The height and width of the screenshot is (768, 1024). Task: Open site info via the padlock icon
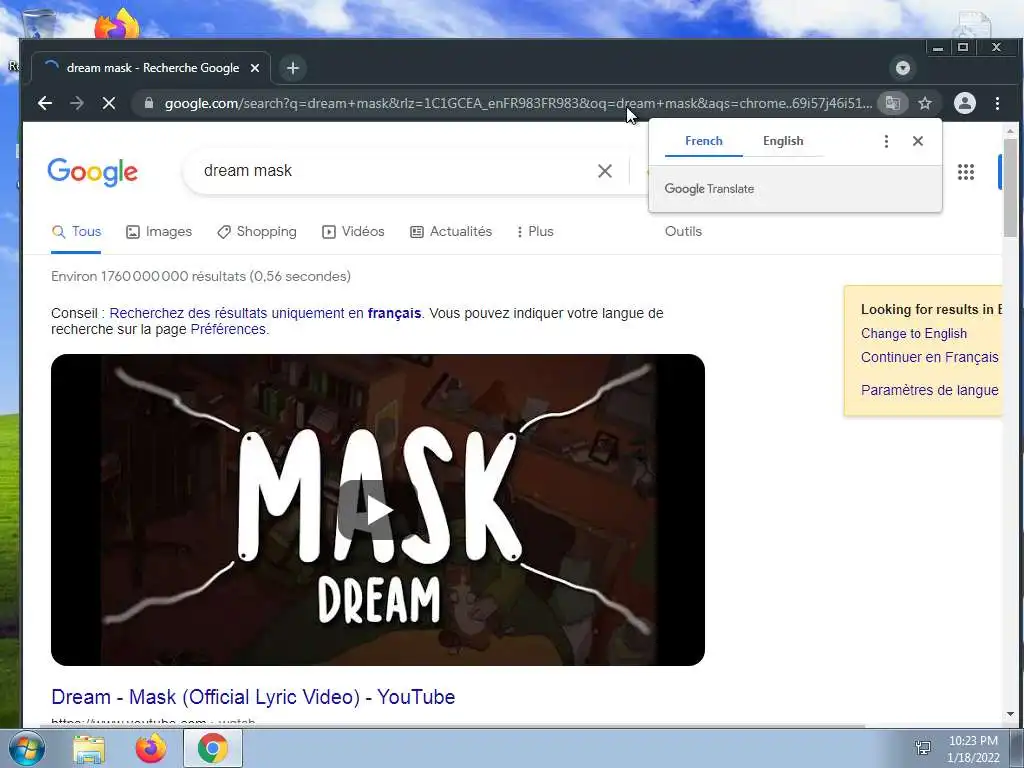(x=149, y=103)
